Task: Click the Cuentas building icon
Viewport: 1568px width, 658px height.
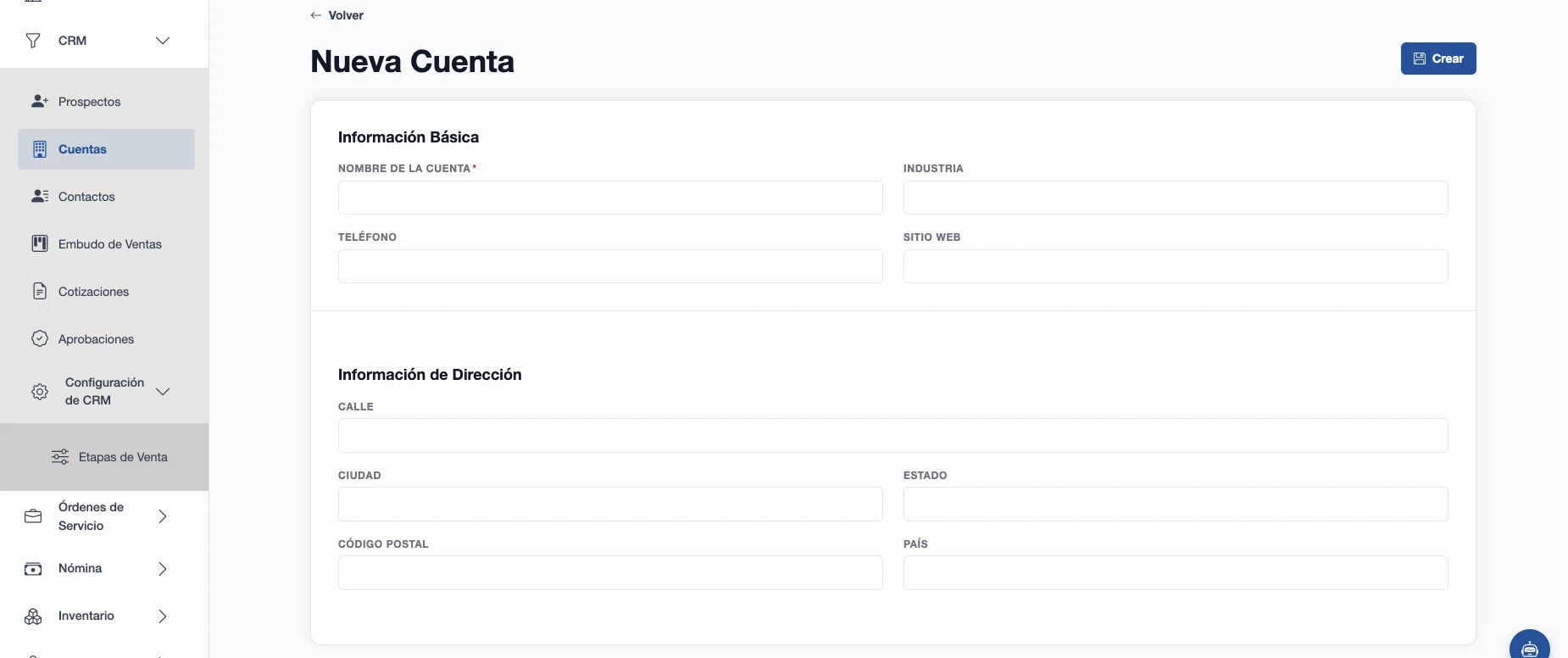Action: click(40, 149)
